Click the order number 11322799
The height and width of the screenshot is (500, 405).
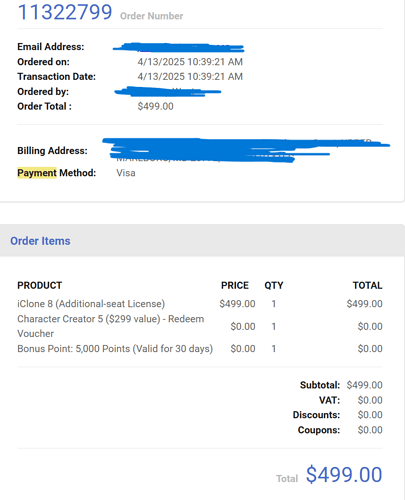point(65,12)
